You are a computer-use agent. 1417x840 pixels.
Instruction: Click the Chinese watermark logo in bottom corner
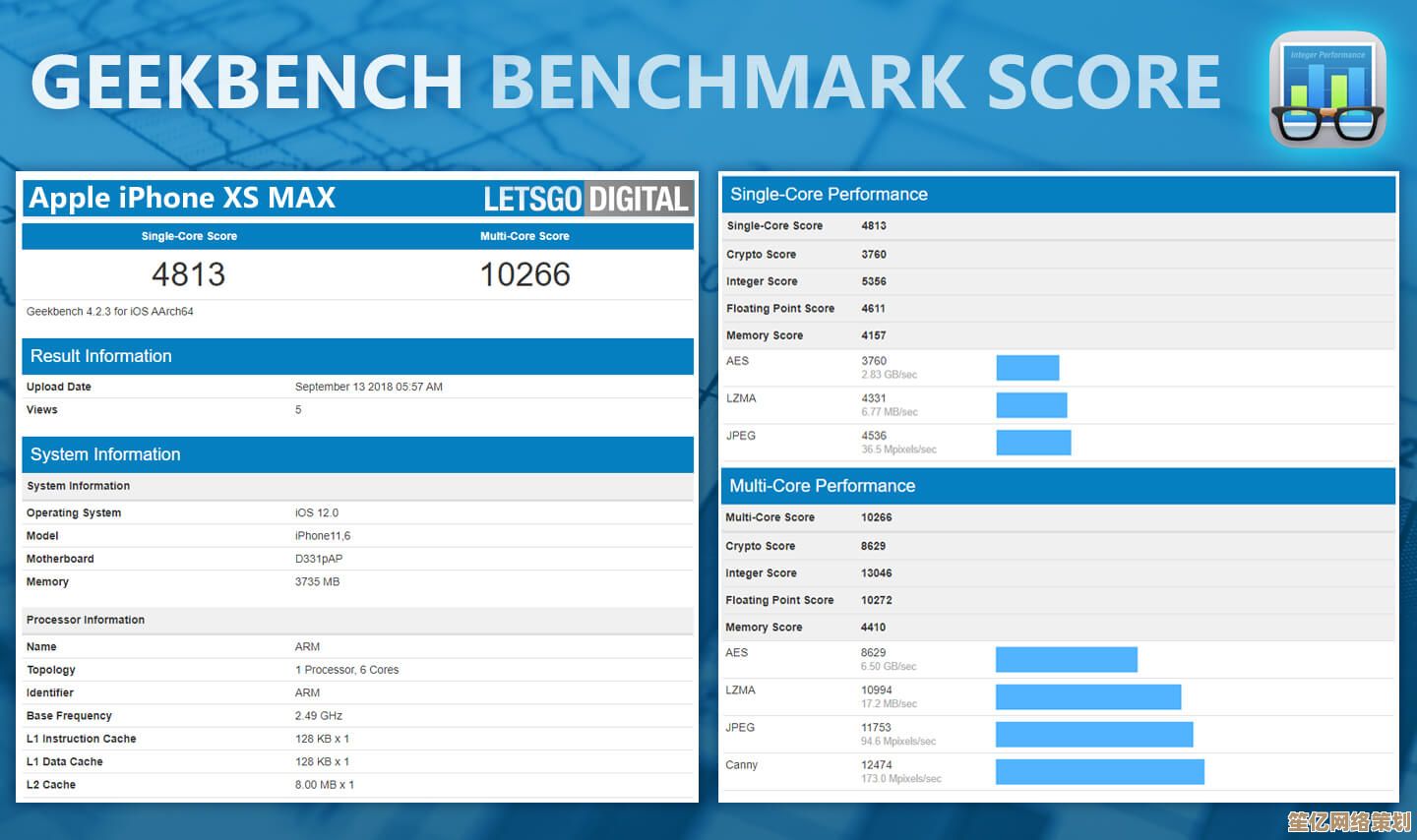pos(1349,821)
